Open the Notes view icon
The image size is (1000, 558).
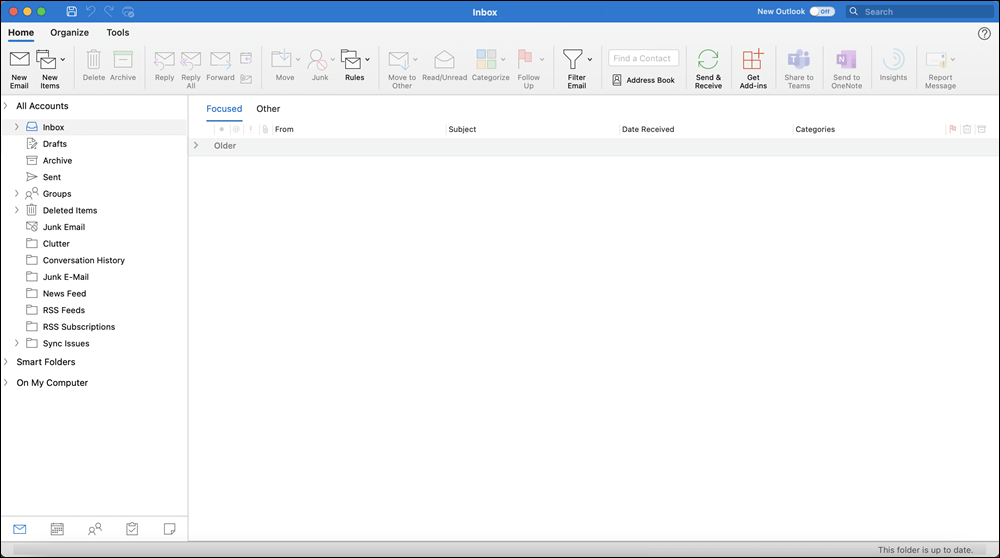[x=169, y=529]
